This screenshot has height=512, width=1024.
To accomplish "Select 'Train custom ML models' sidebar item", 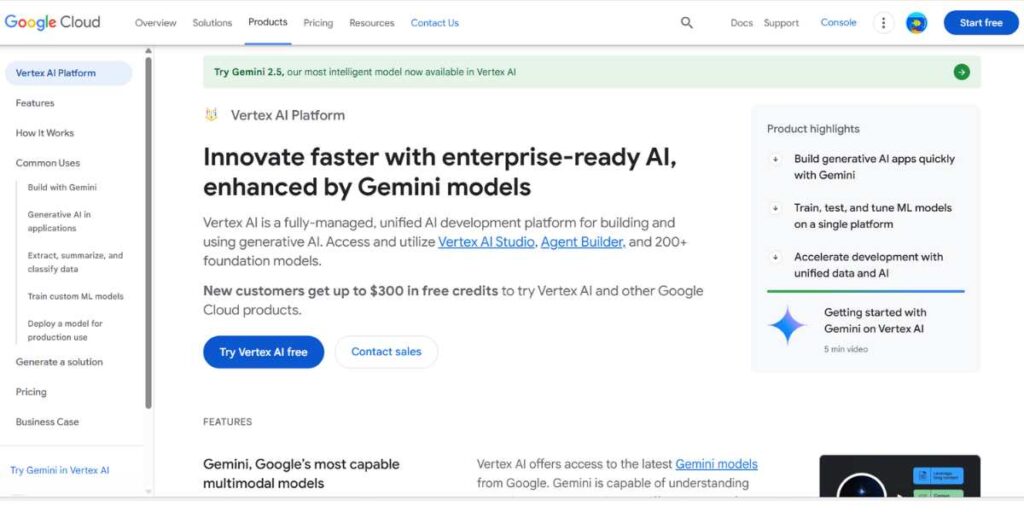I will [76, 296].
